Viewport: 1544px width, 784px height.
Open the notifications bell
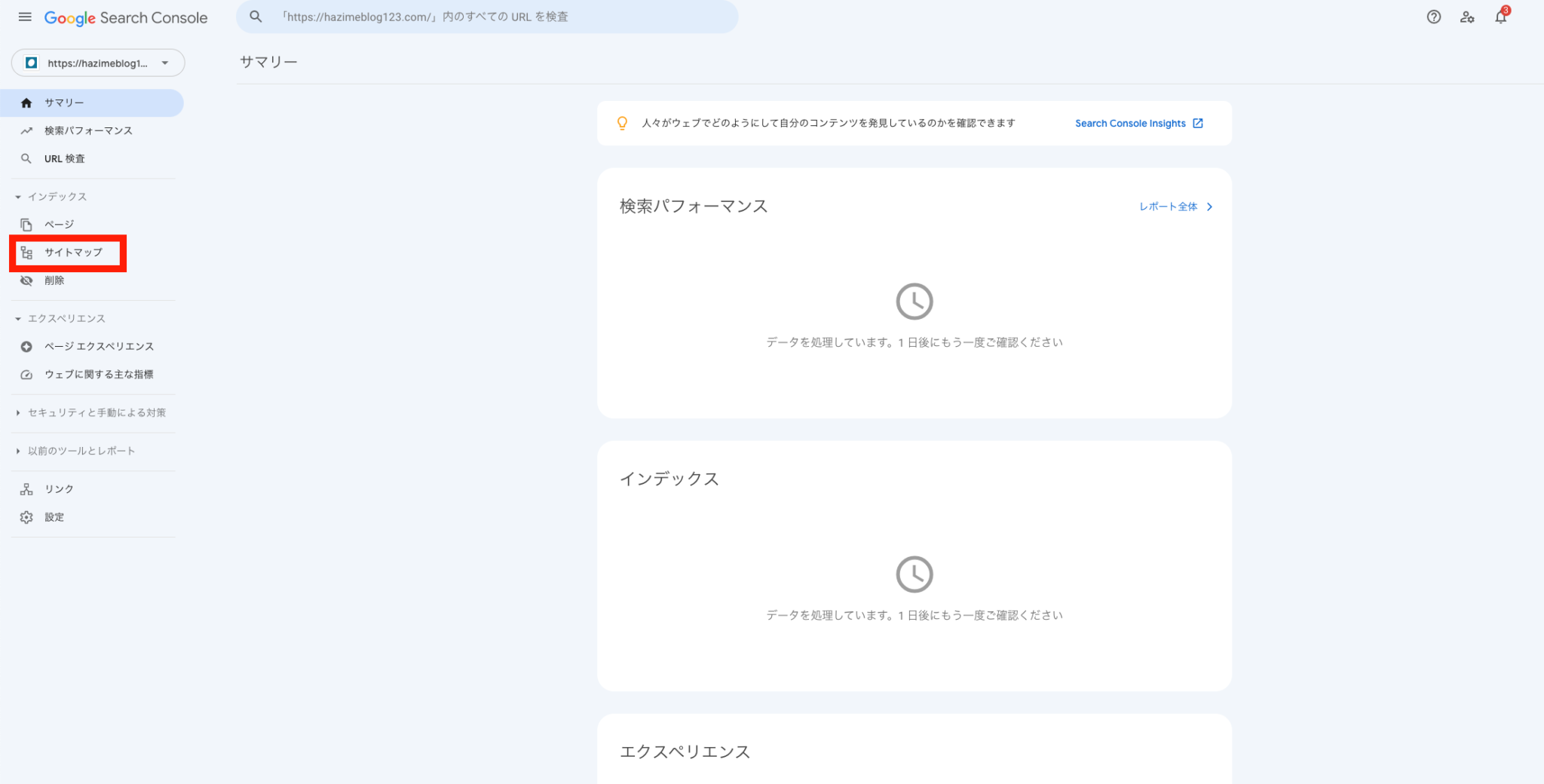(1500, 17)
